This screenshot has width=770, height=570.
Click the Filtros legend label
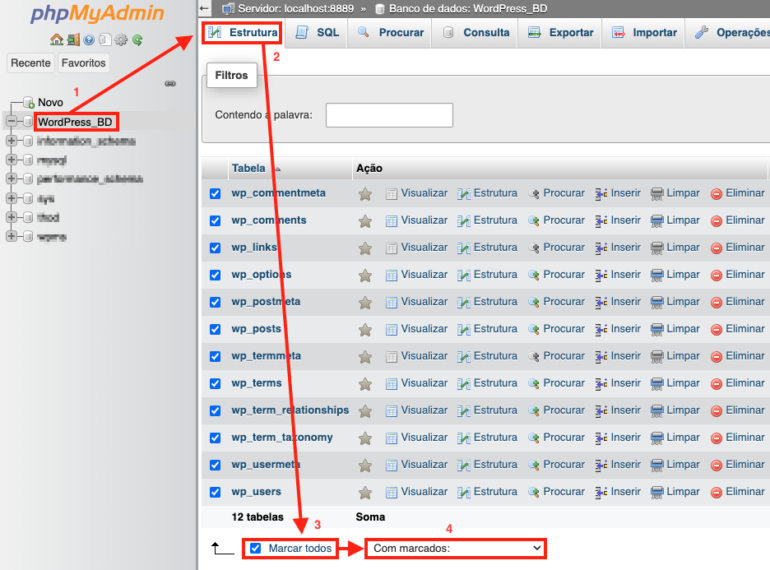(231, 75)
